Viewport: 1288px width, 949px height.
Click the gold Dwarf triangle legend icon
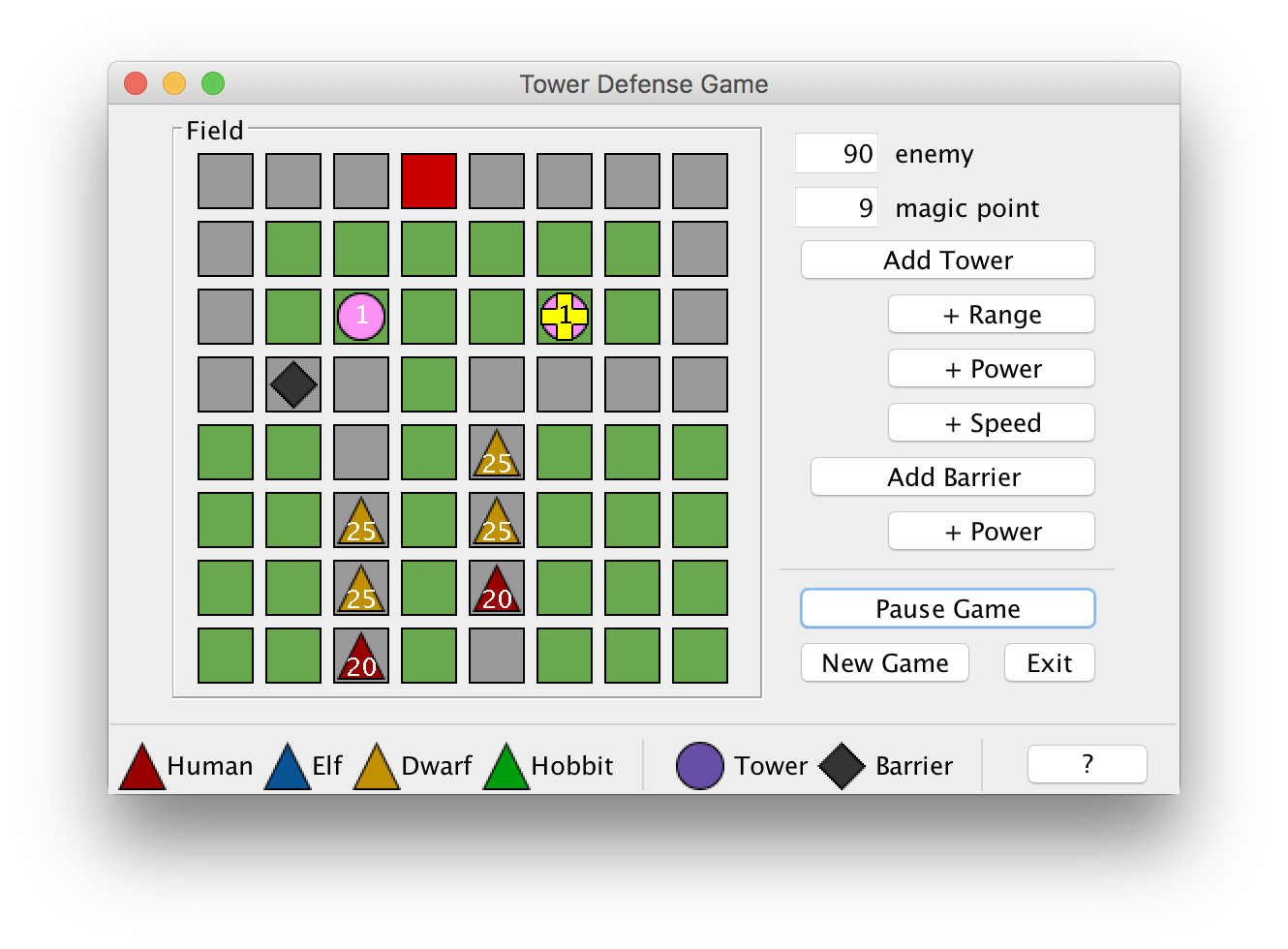tap(377, 766)
